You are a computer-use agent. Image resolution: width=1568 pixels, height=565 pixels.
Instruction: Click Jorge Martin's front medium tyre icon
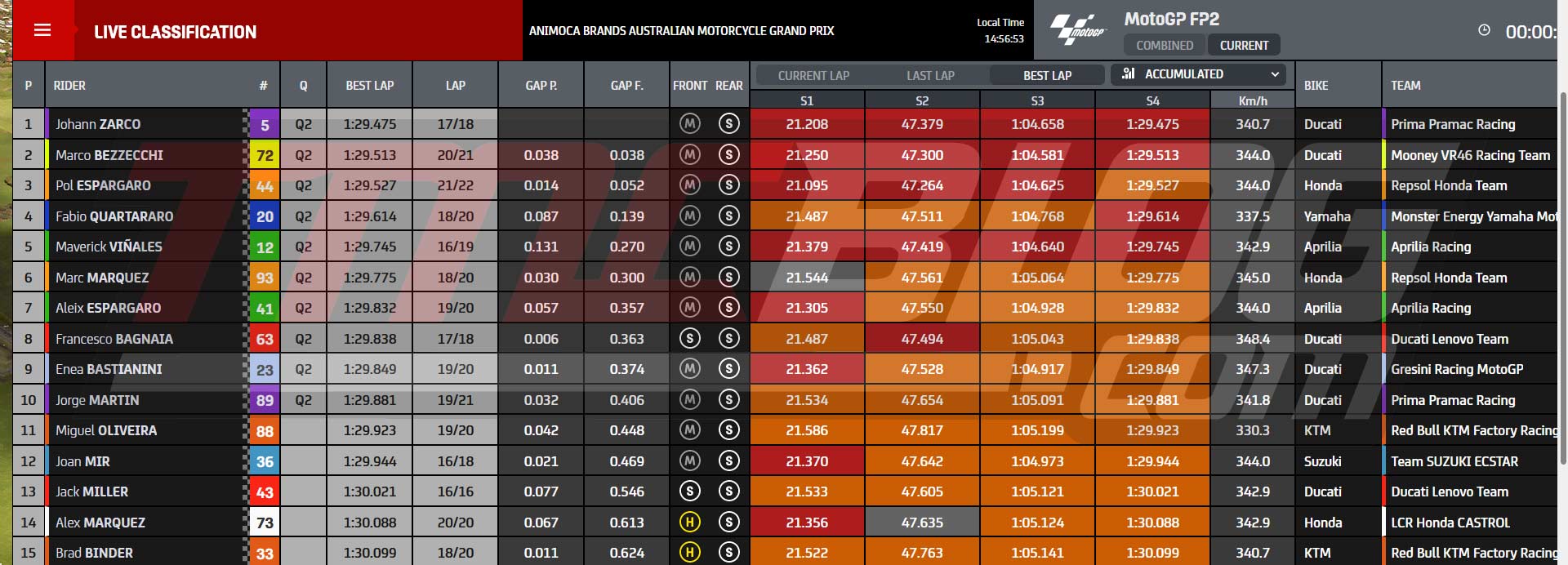(690, 400)
